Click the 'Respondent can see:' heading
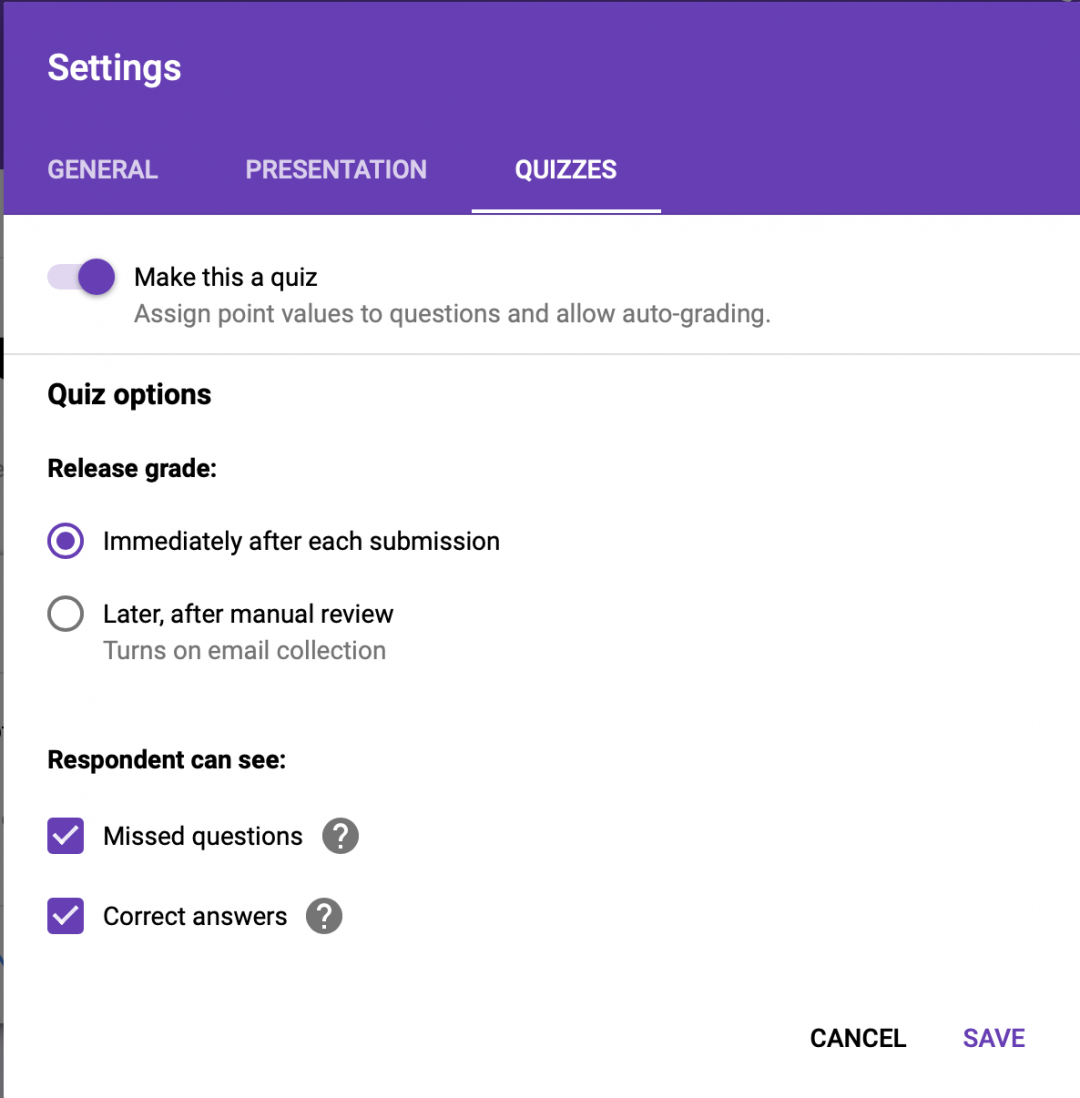 point(166,760)
